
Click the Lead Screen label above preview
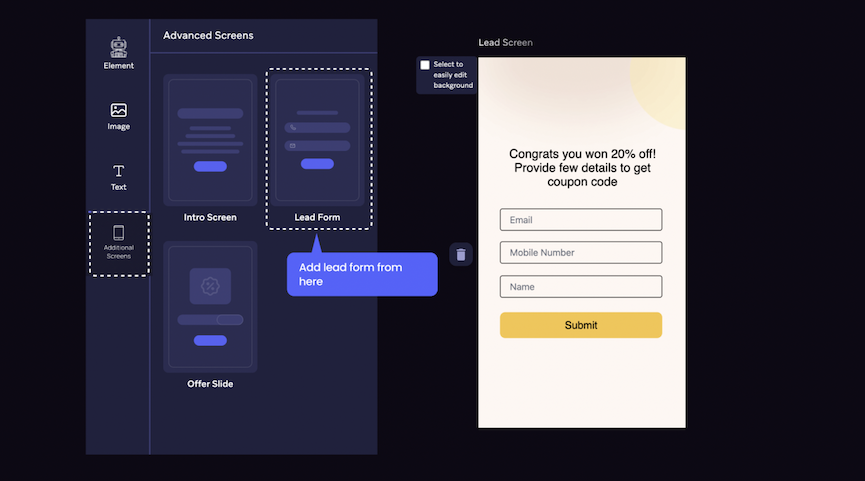pos(505,43)
